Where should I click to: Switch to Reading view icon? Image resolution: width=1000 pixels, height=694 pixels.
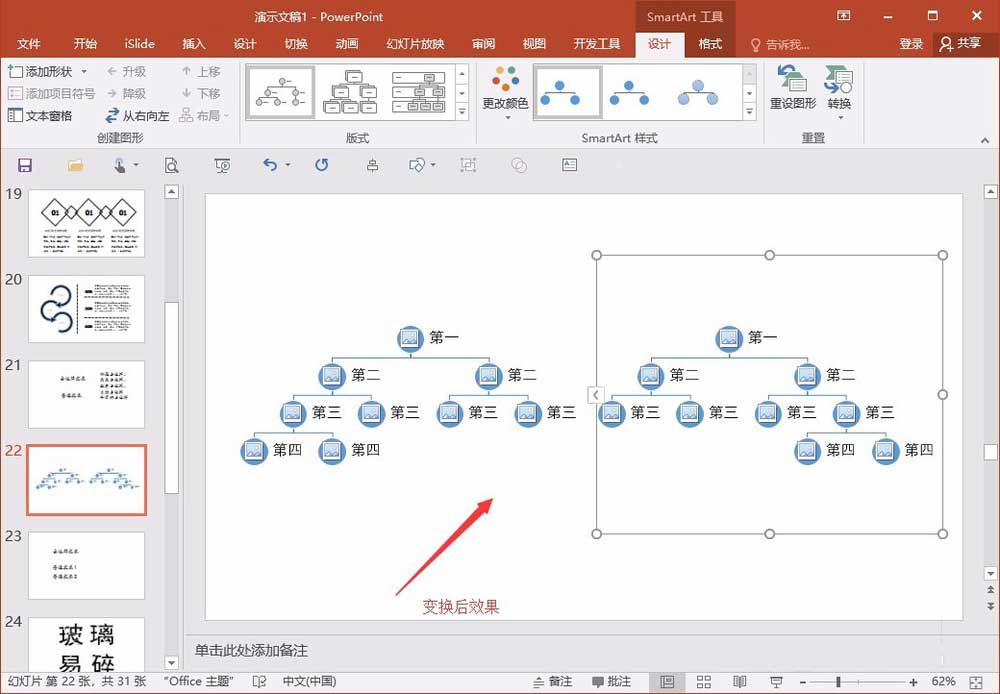coord(740,682)
